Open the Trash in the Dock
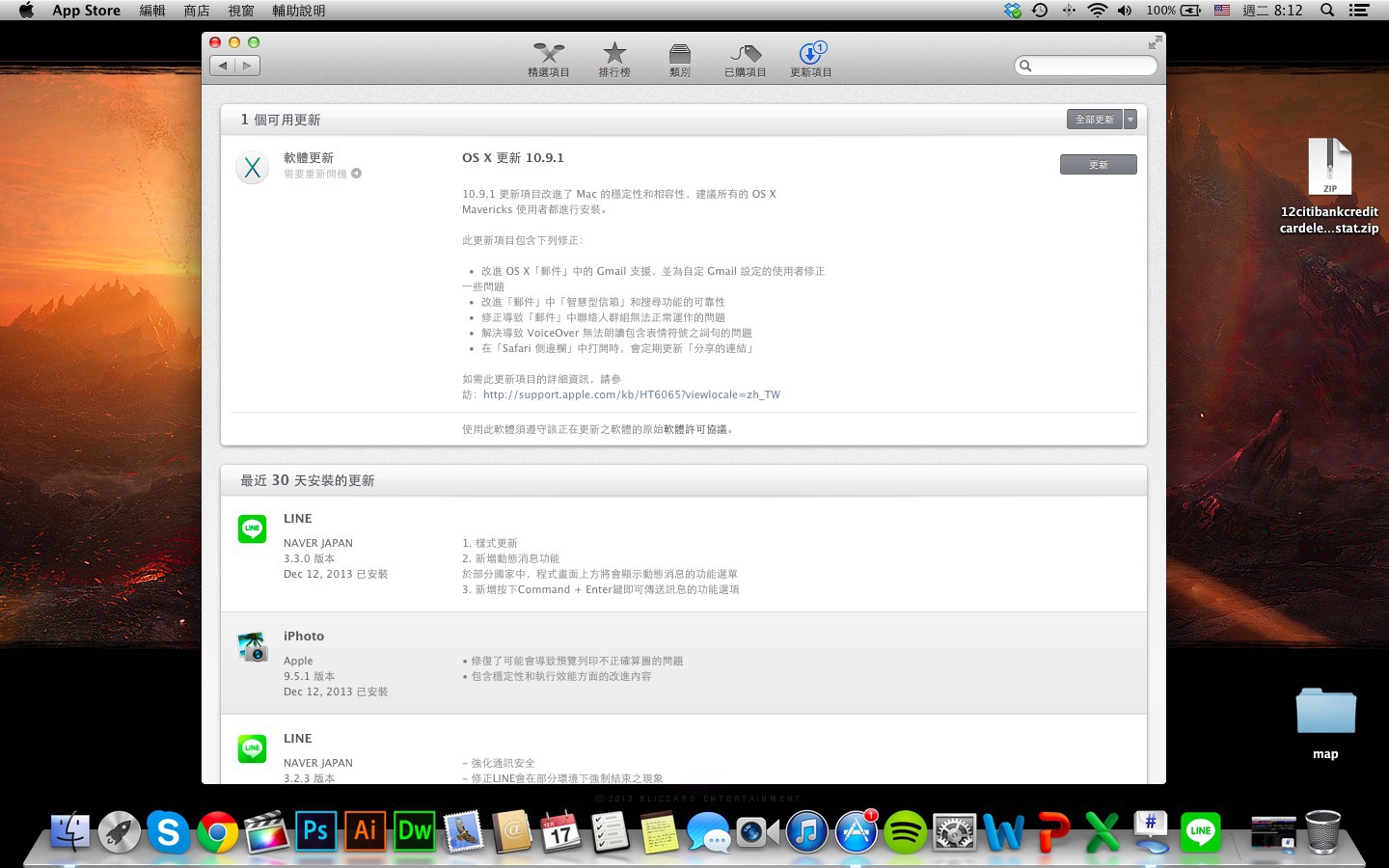 [x=1322, y=831]
